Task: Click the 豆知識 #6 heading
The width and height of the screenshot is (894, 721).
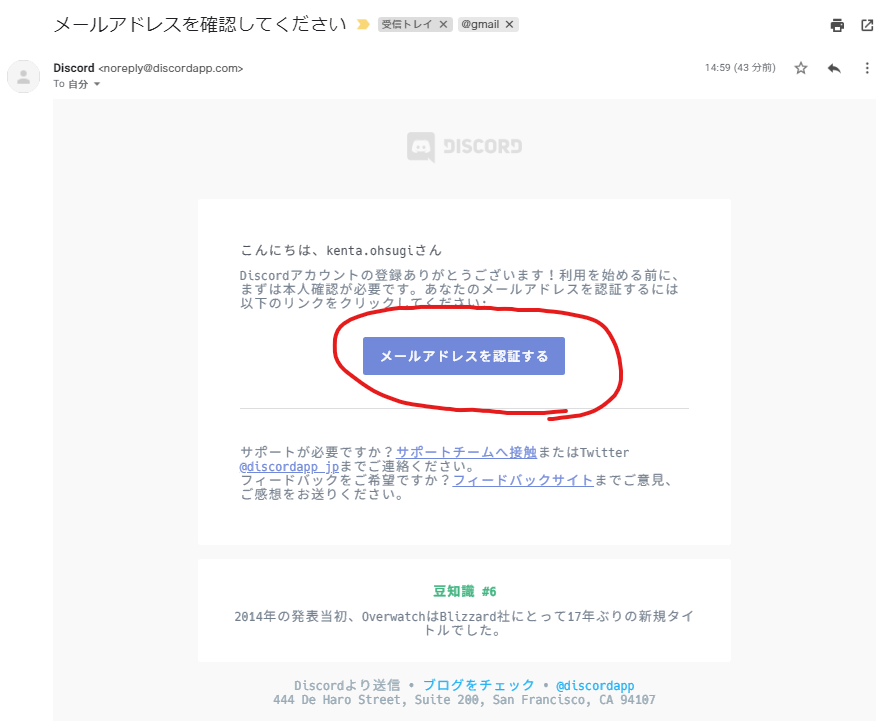Action: click(x=464, y=592)
